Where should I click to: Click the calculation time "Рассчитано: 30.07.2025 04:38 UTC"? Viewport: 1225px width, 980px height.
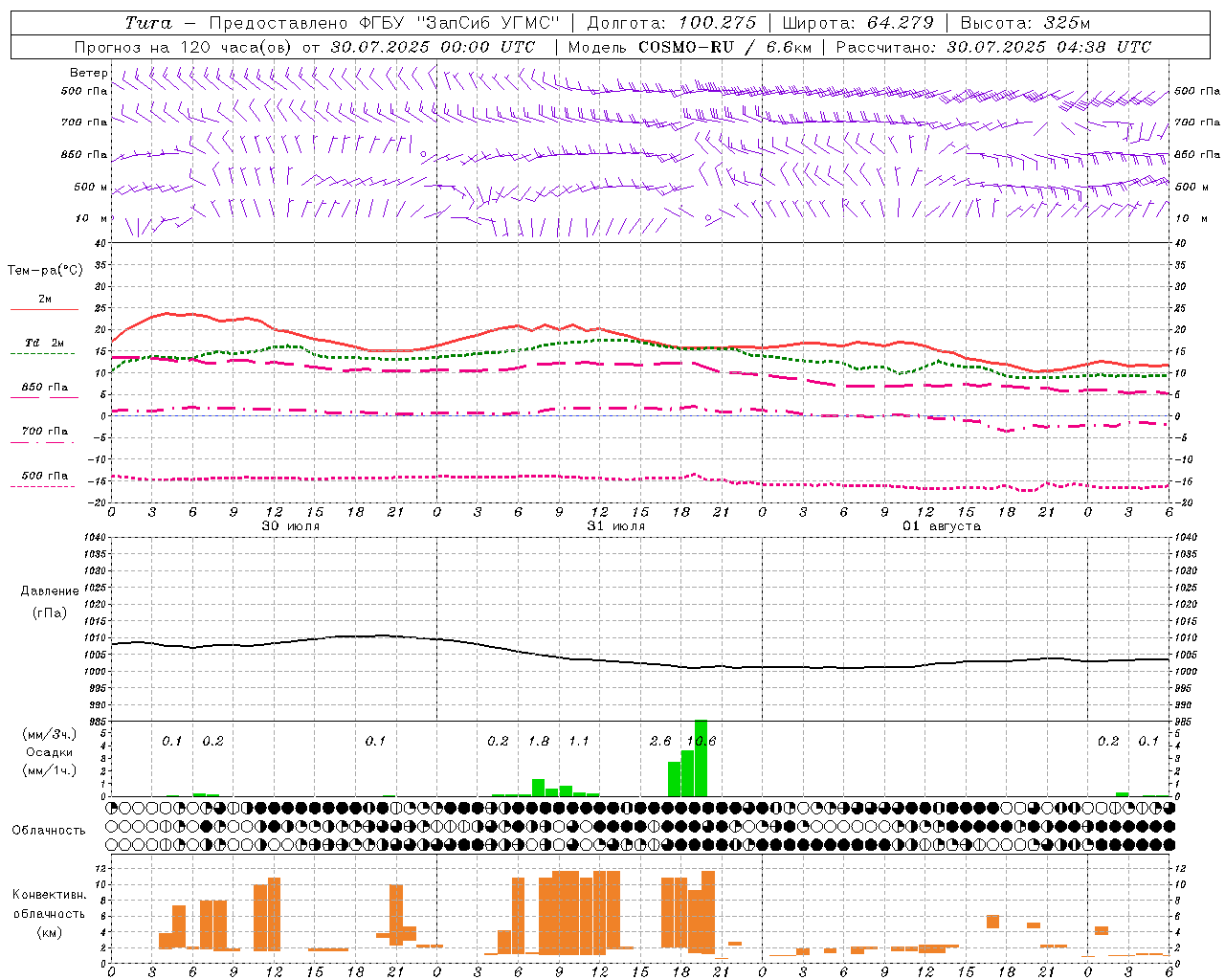pyautogui.click(x=993, y=47)
